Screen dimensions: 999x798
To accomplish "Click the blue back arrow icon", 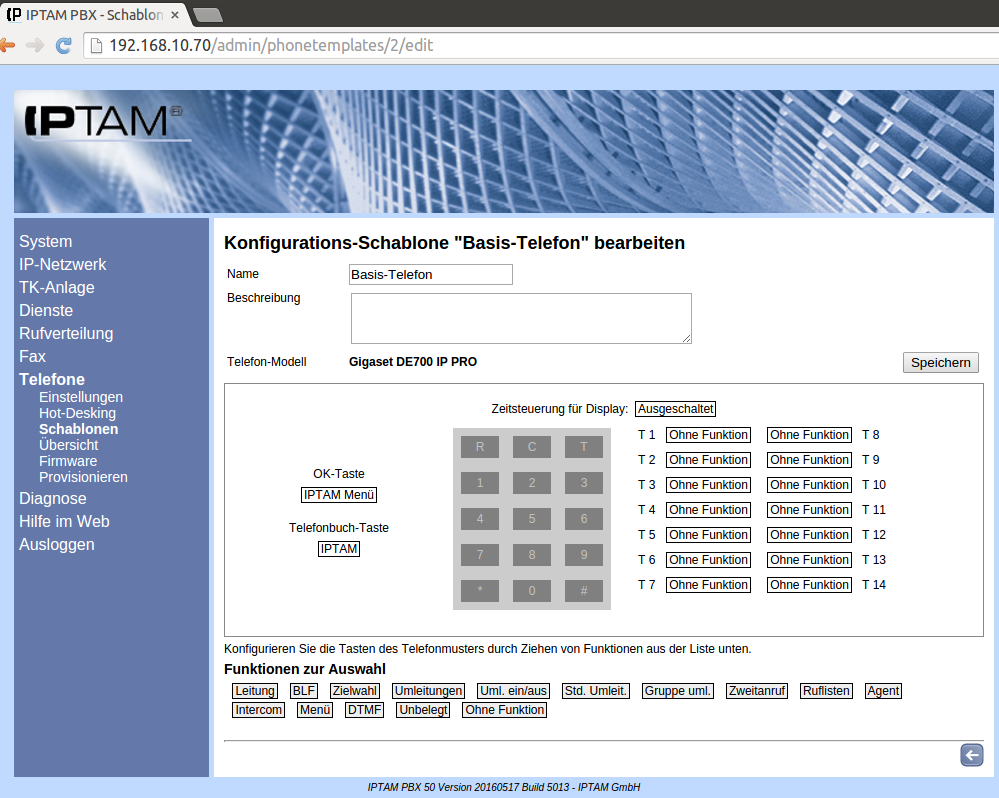I will (x=971, y=755).
